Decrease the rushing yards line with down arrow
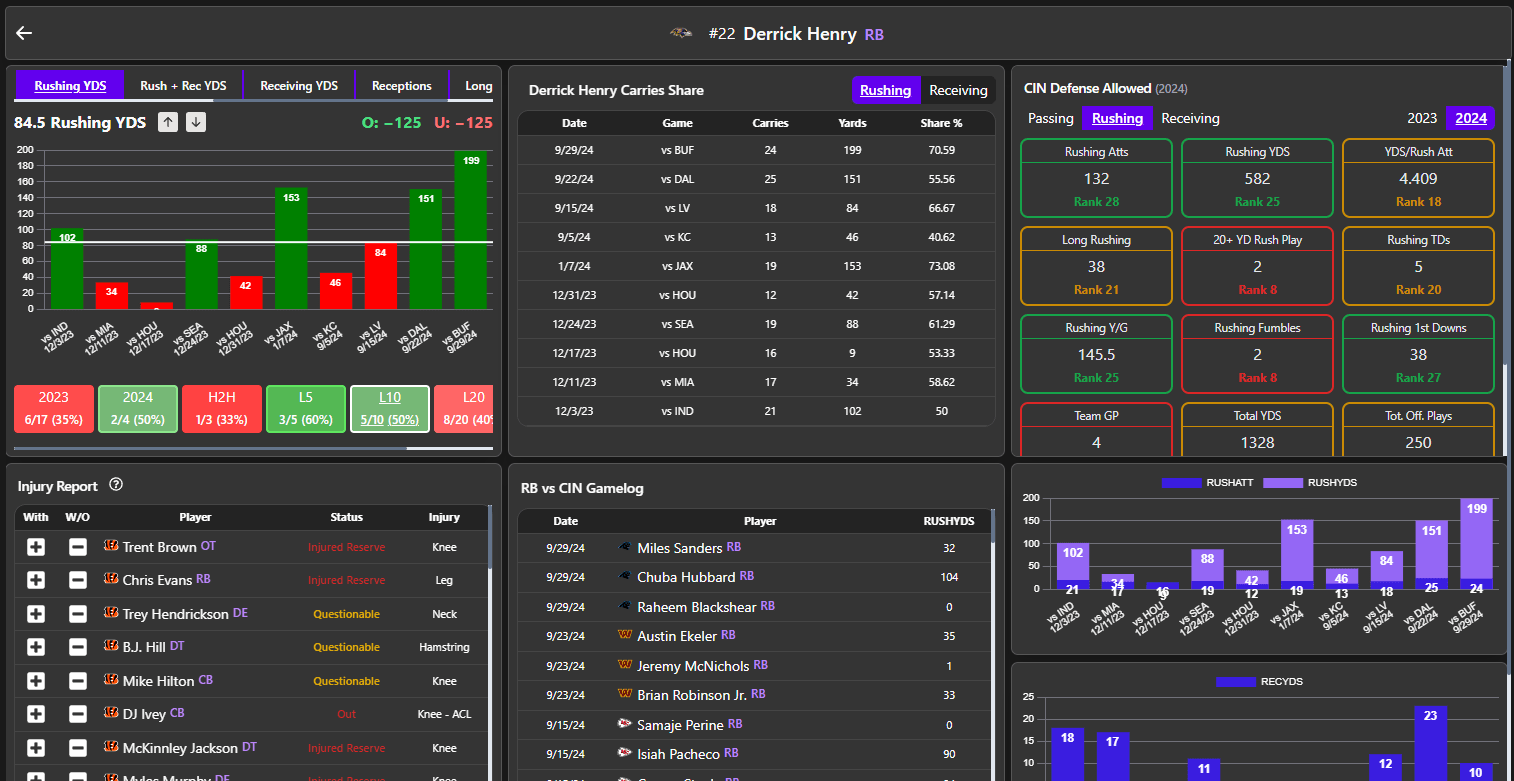The image size is (1514, 781). (x=196, y=122)
